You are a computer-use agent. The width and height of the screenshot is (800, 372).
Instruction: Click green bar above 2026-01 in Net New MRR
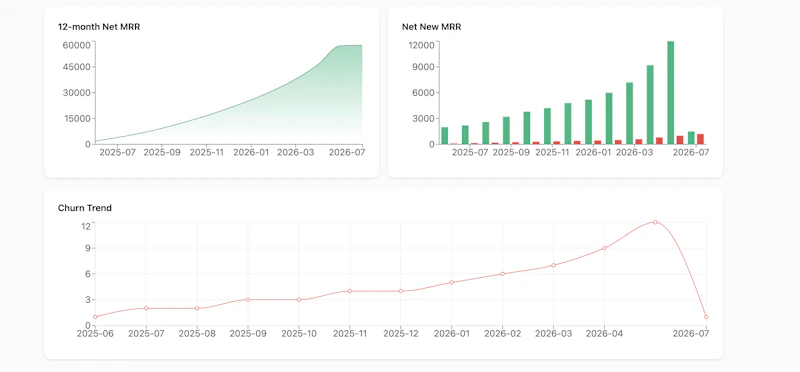point(588,122)
